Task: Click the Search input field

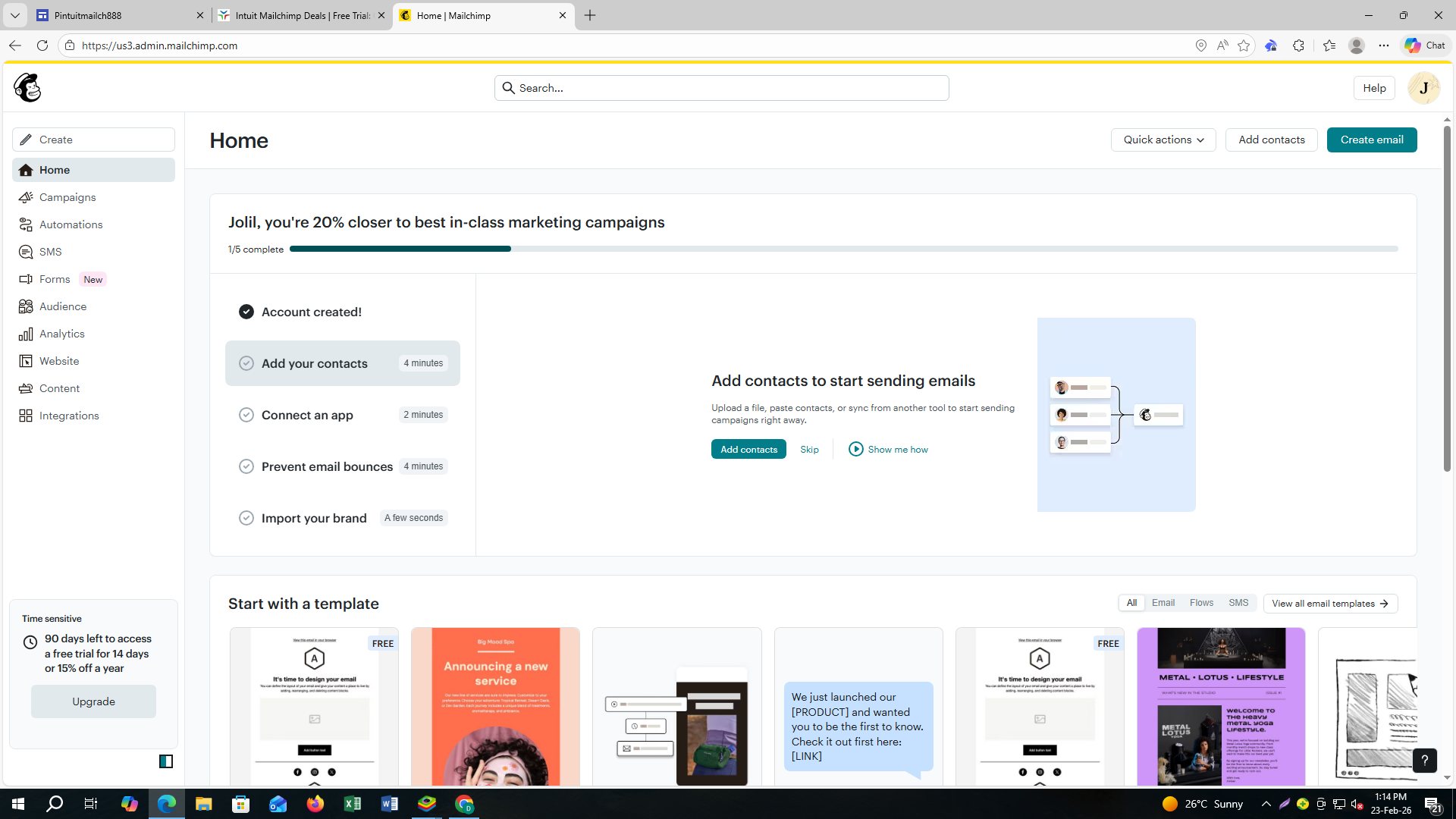Action: point(721,88)
